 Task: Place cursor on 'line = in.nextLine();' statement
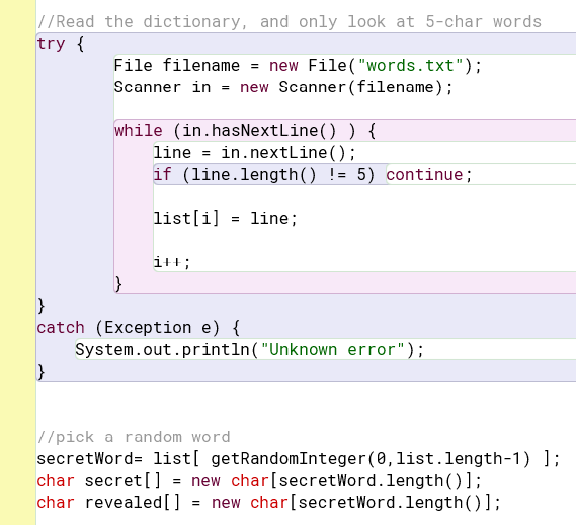point(255,153)
